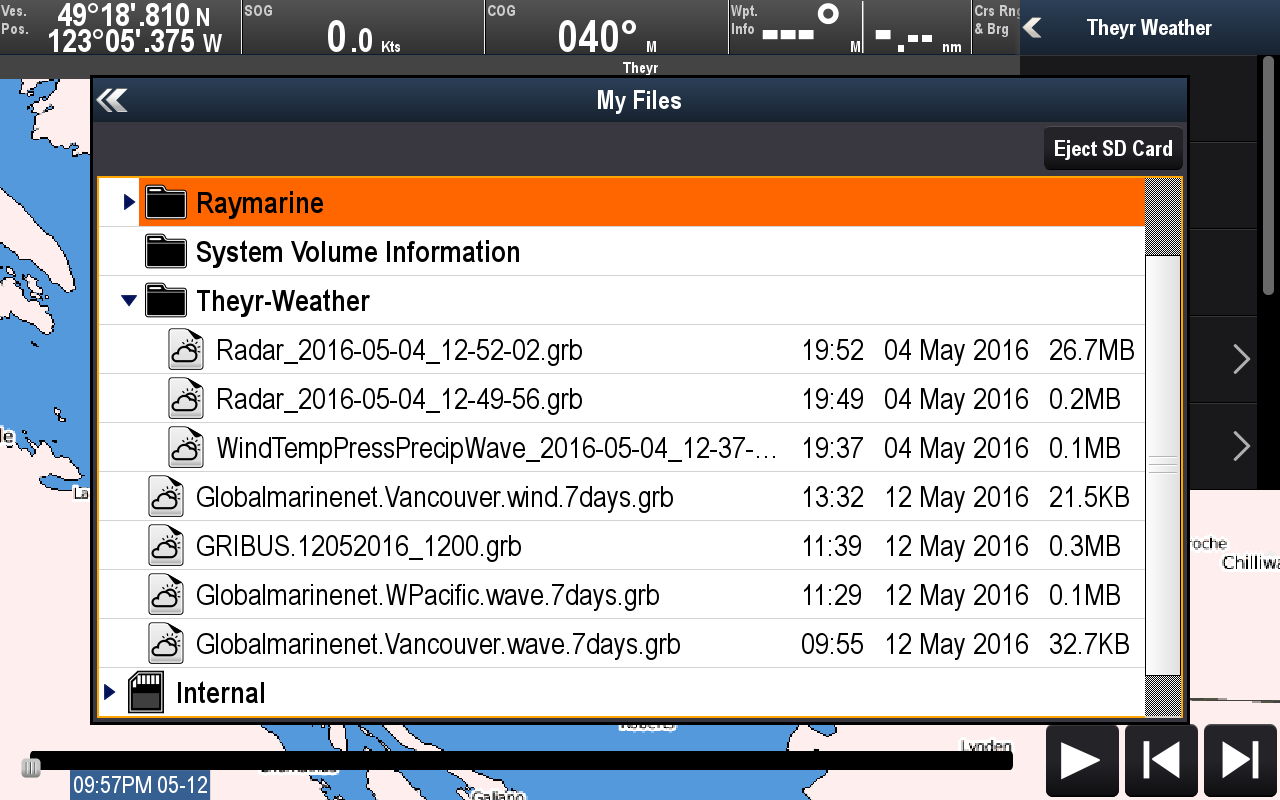
Task: Click the scrollbar bottom arrow area
Action: coord(1163,695)
